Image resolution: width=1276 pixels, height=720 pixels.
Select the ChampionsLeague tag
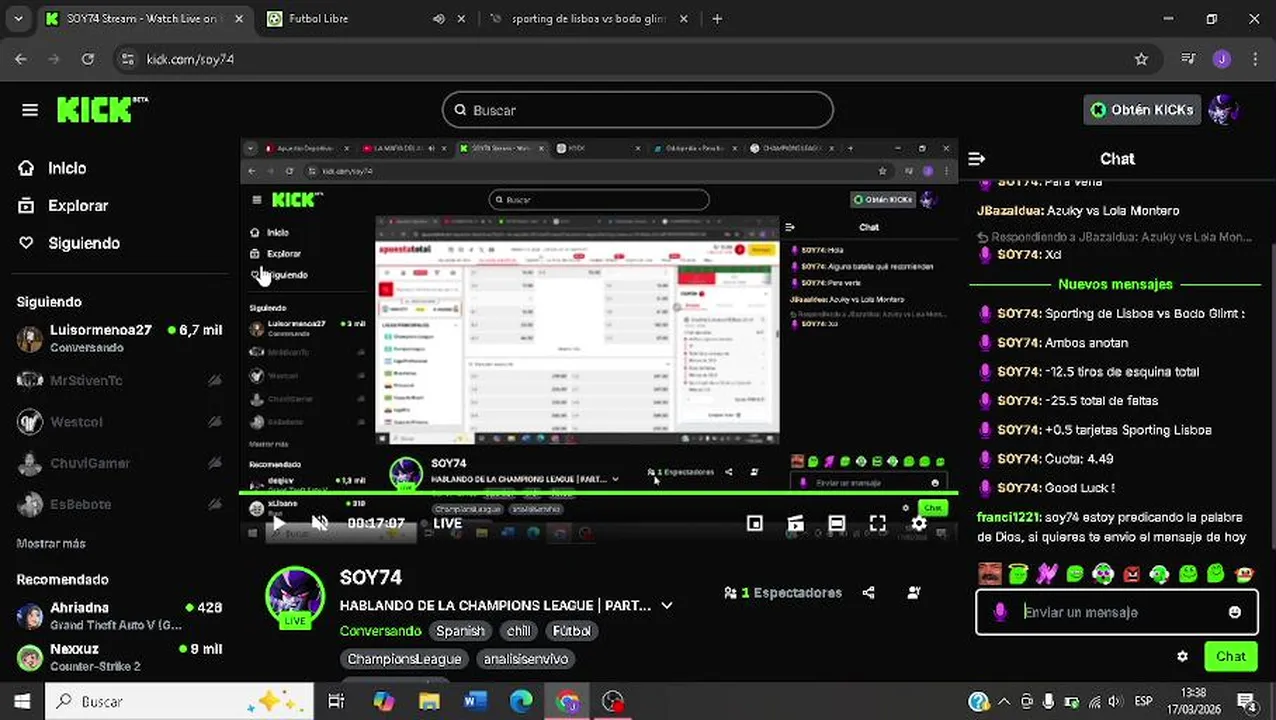click(404, 659)
